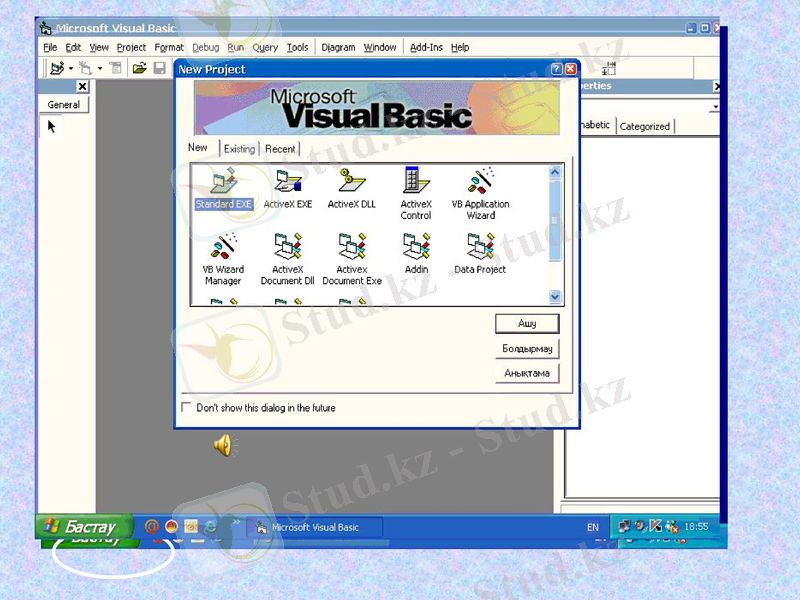Viewport: 800px width, 600px height.
Task: Click the Анықтама (Help) button
Action: click(527, 373)
